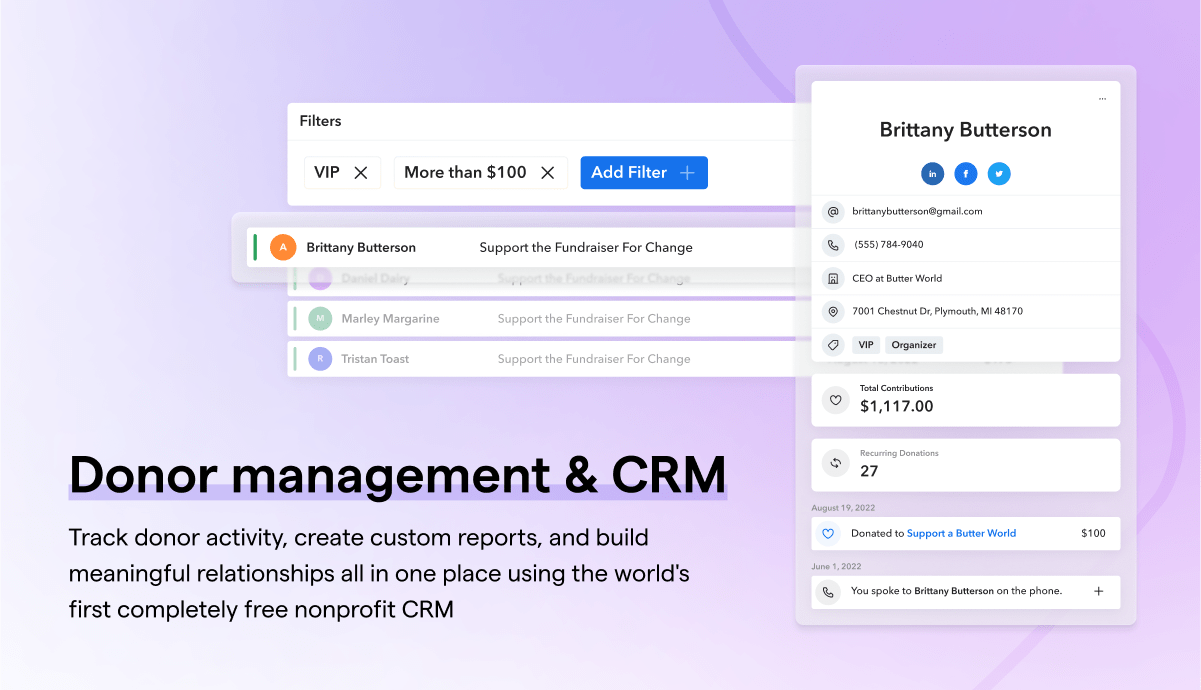Screen dimensions: 1201x690
Task: Expand the phone call note with plus
Action: click(x=1098, y=592)
